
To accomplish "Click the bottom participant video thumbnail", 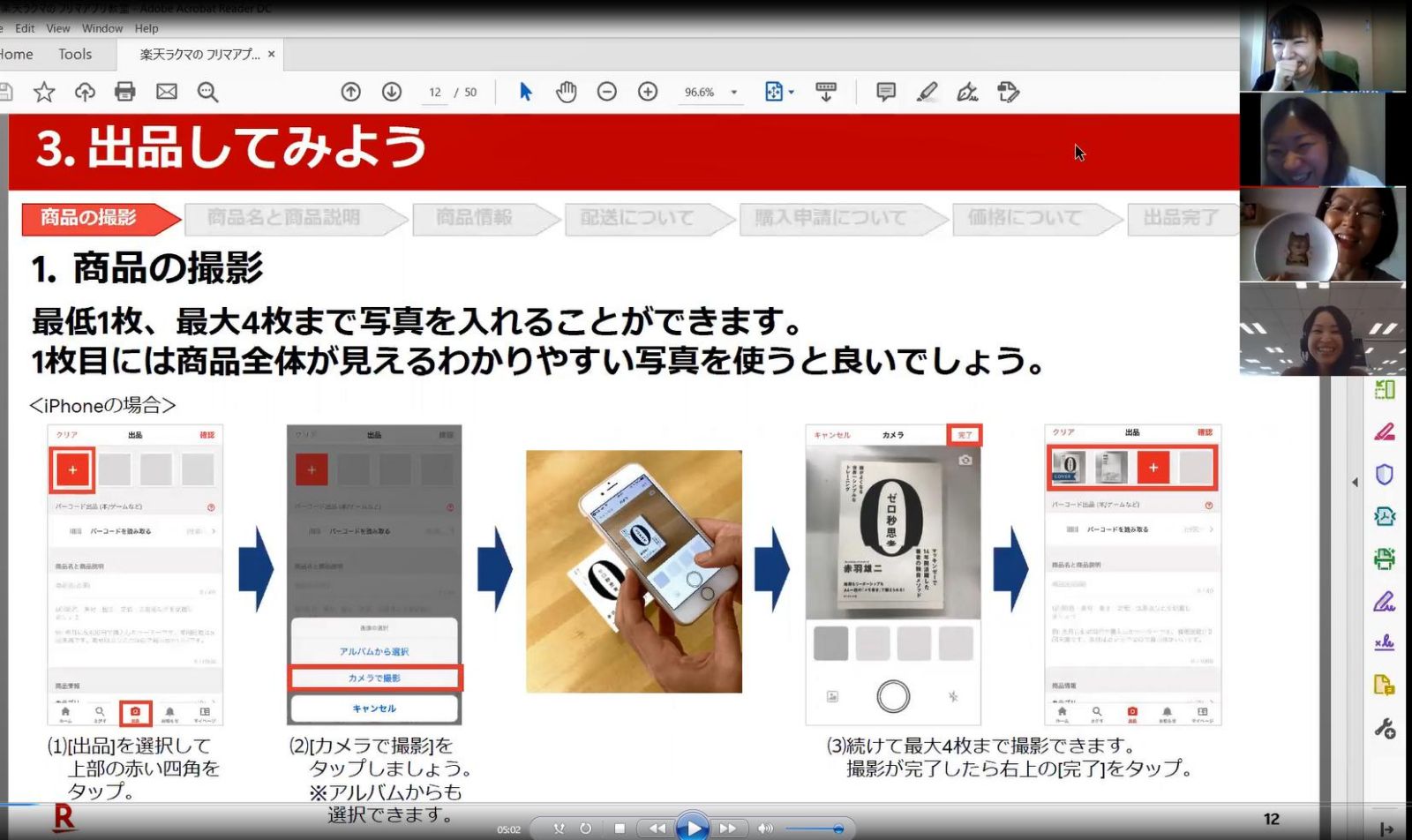I will (1323, 329).
